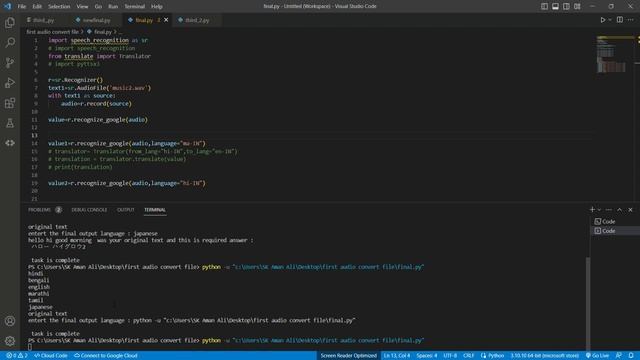Open the Help menu
Image resolution: width=640 pixels, height=360 pixels.
click(157, 6)
